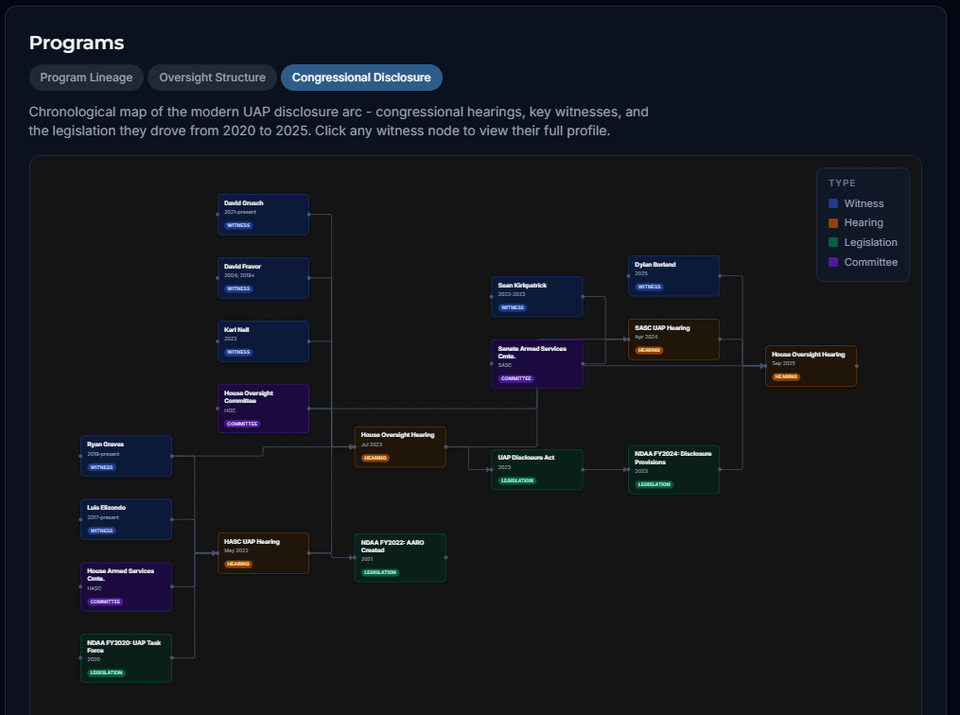Viewport: 960px width, 715px height.
Task: Click the orange Hearing legend swatch
Action: coord(833,223)
